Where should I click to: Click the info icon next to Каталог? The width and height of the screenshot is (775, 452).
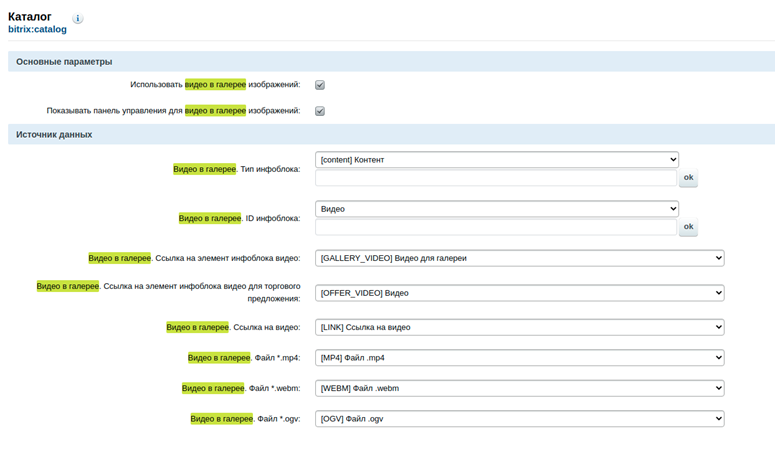[x=78, y=19]
